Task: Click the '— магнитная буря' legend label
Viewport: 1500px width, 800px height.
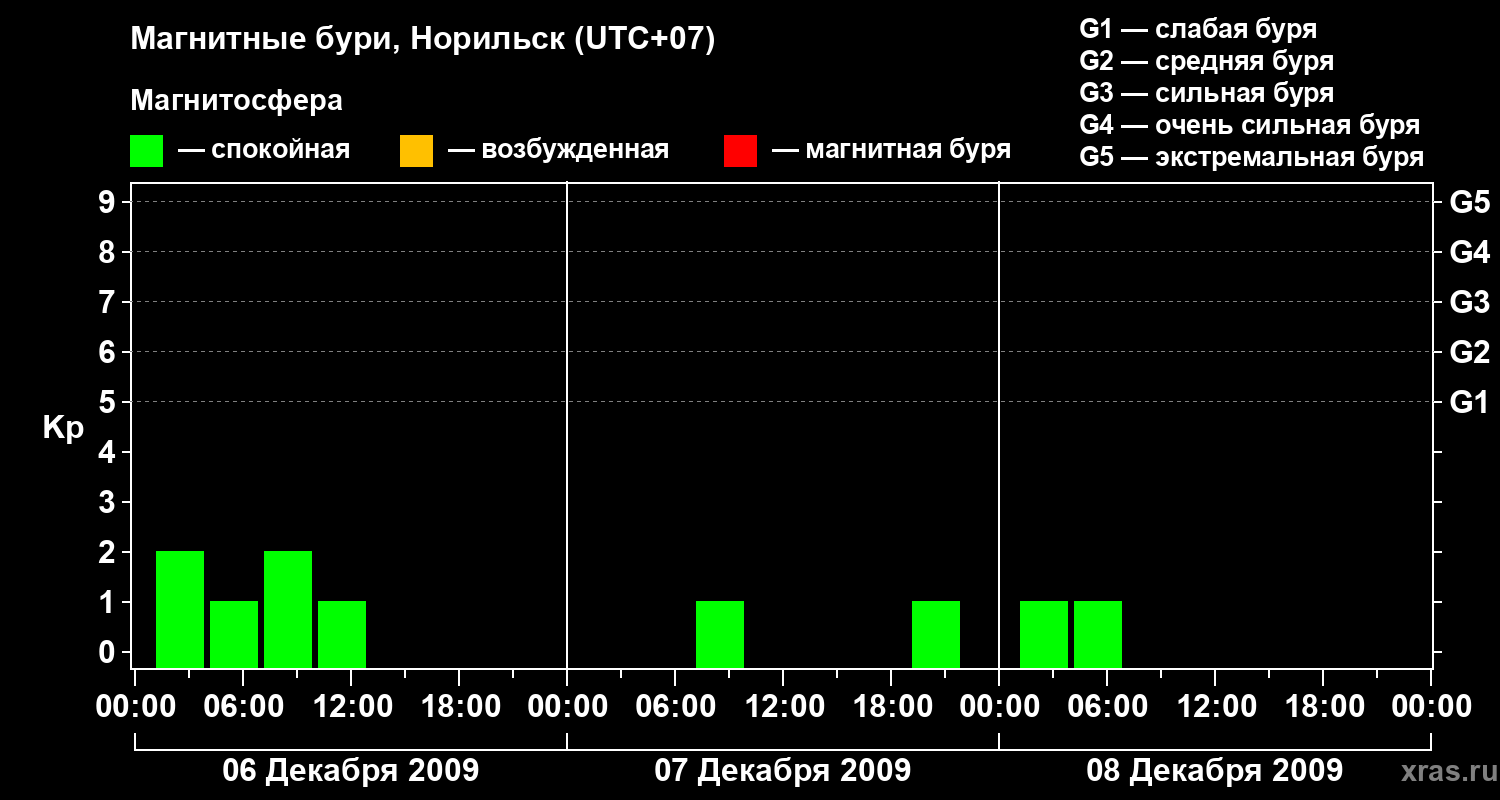Action: 892,151
